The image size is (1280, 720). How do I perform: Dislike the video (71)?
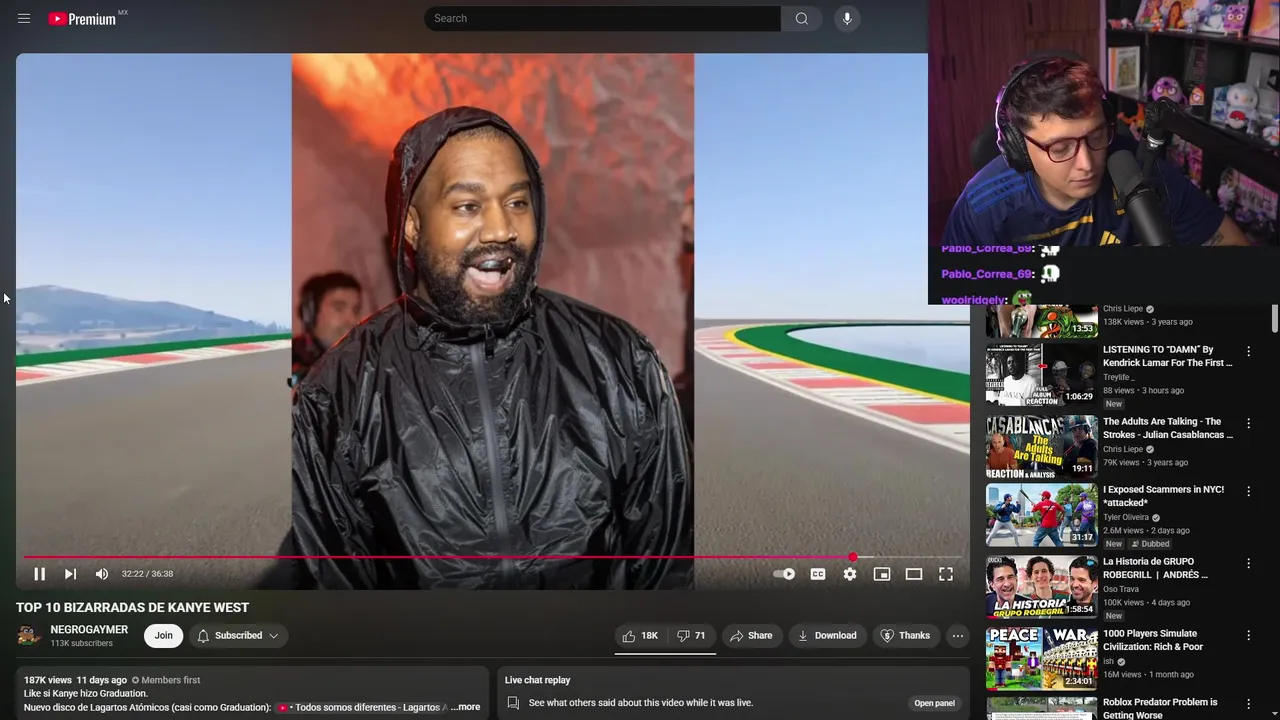[x=691, y=635]
